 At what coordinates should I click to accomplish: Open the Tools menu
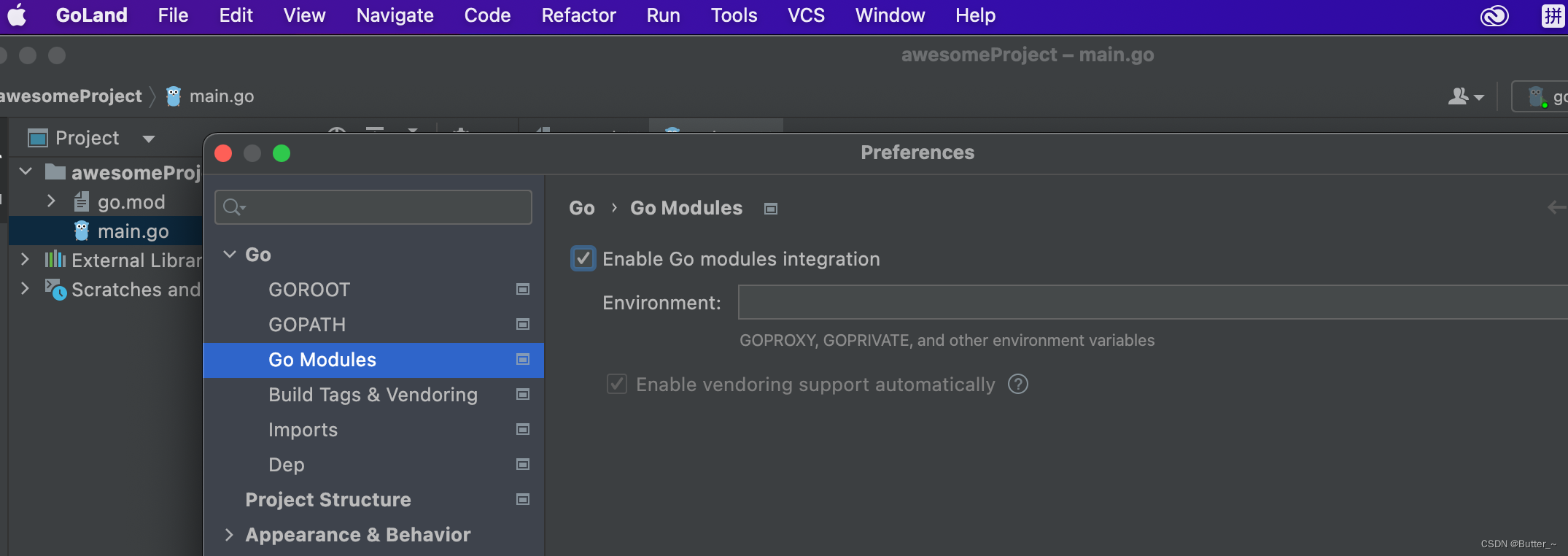734,15
